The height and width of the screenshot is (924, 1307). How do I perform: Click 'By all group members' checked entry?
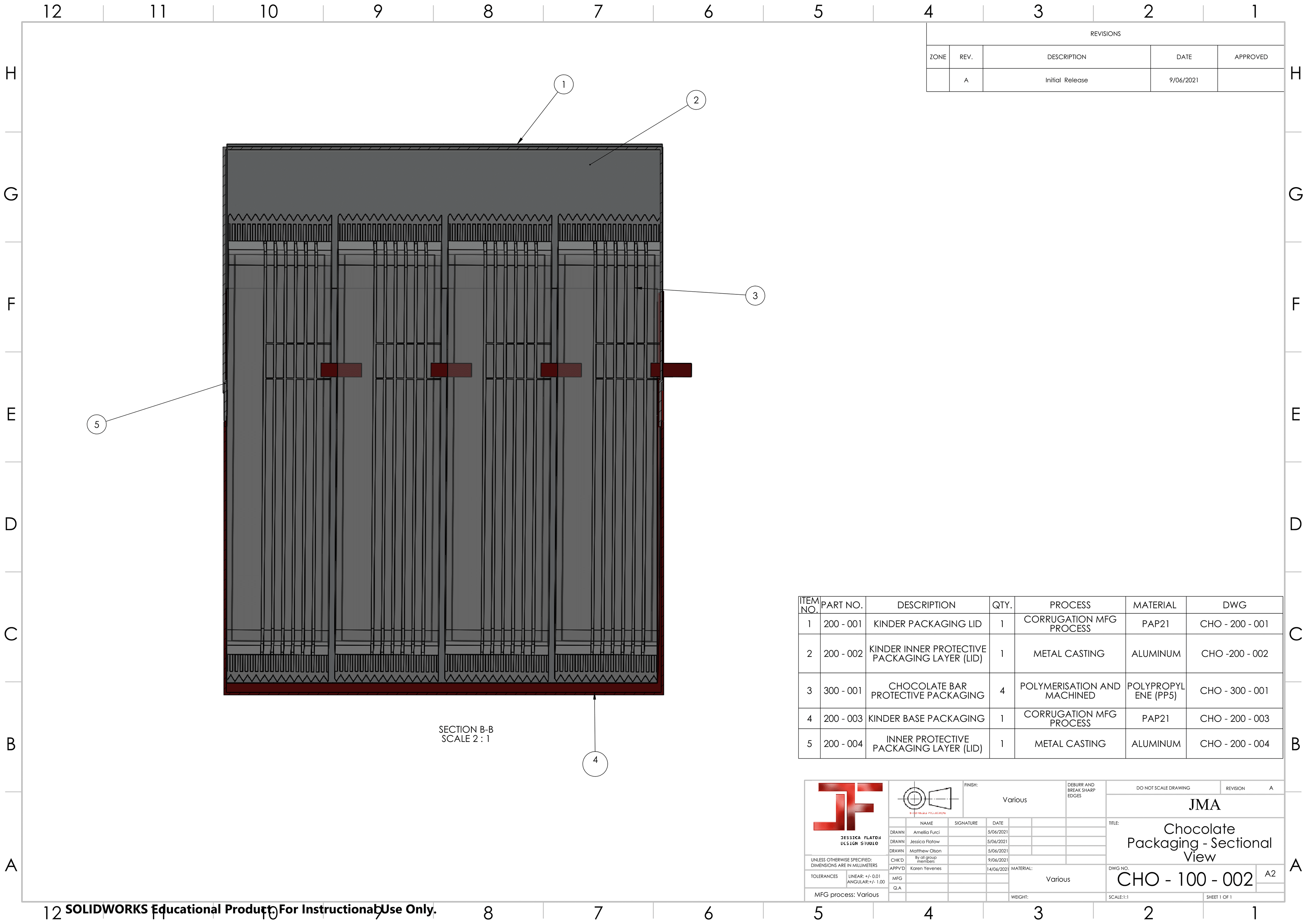coord(925,860)
